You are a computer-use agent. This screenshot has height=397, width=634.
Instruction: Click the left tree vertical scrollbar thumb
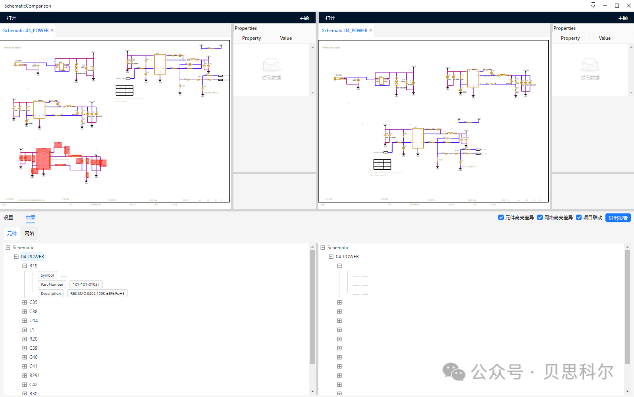pos(312,307)
